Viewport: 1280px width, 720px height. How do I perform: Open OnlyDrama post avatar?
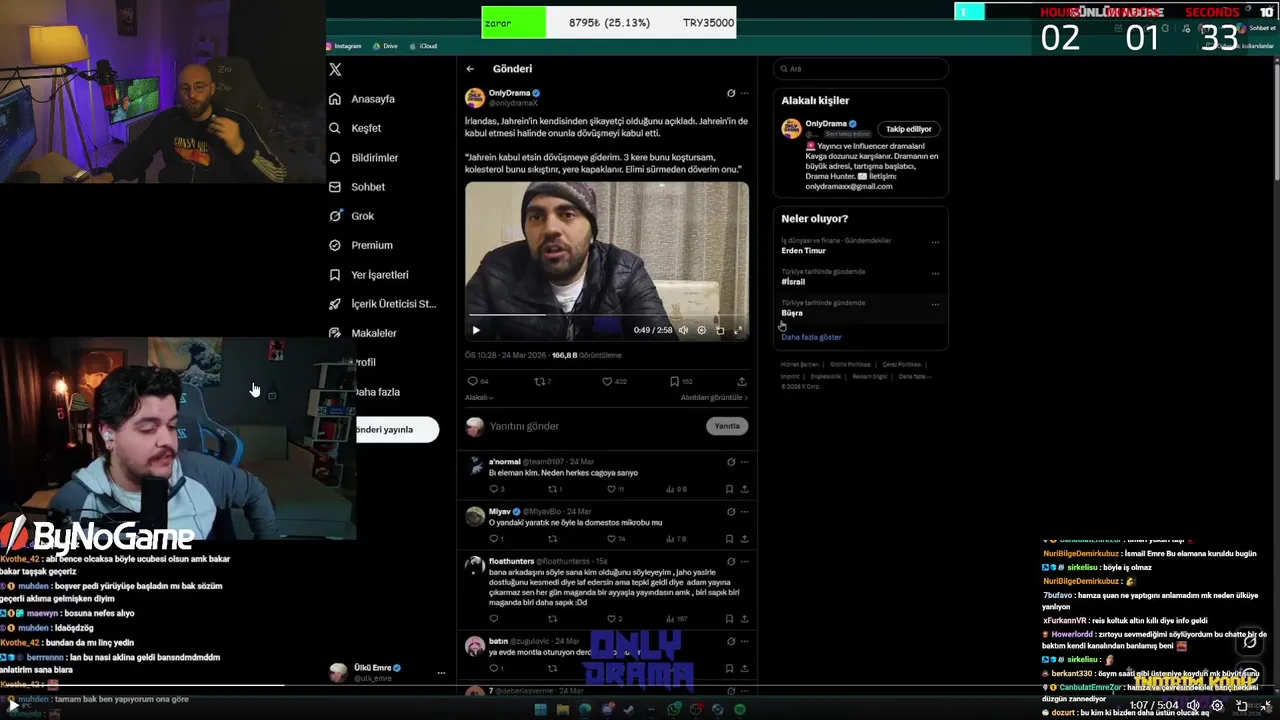[x=475, y=97]
